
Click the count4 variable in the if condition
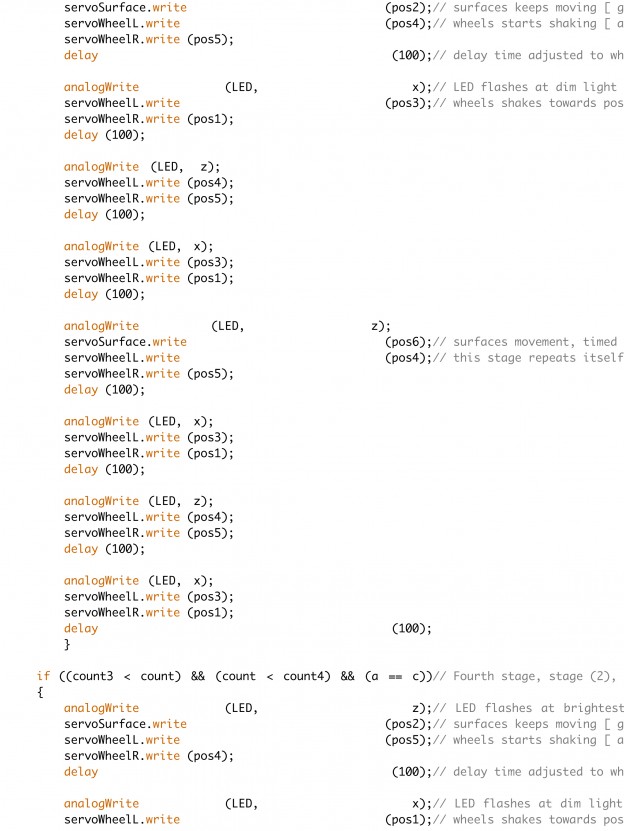click(305, 676)
